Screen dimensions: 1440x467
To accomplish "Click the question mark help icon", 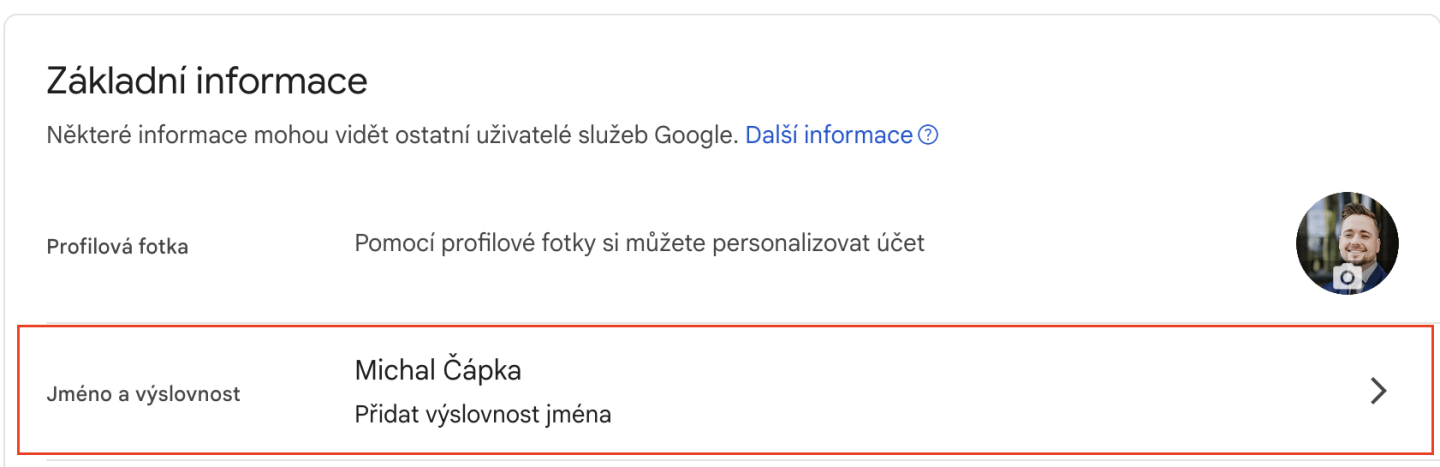I will pos(928,135).
